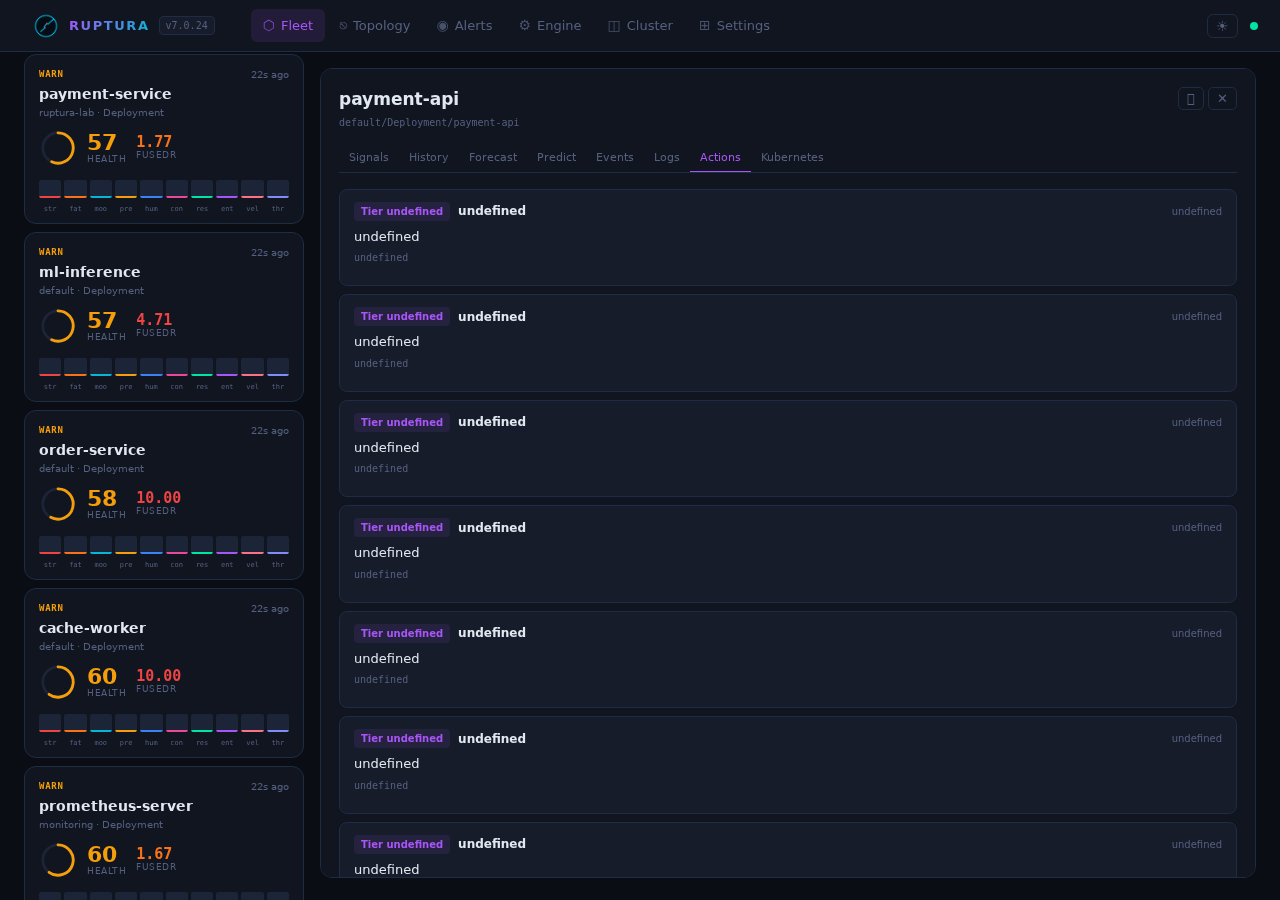Image resolution: width=1280 pixels, height=900 pixels.
Task: Click the cache-worker health ring gauge
Action: pos(58,682)
